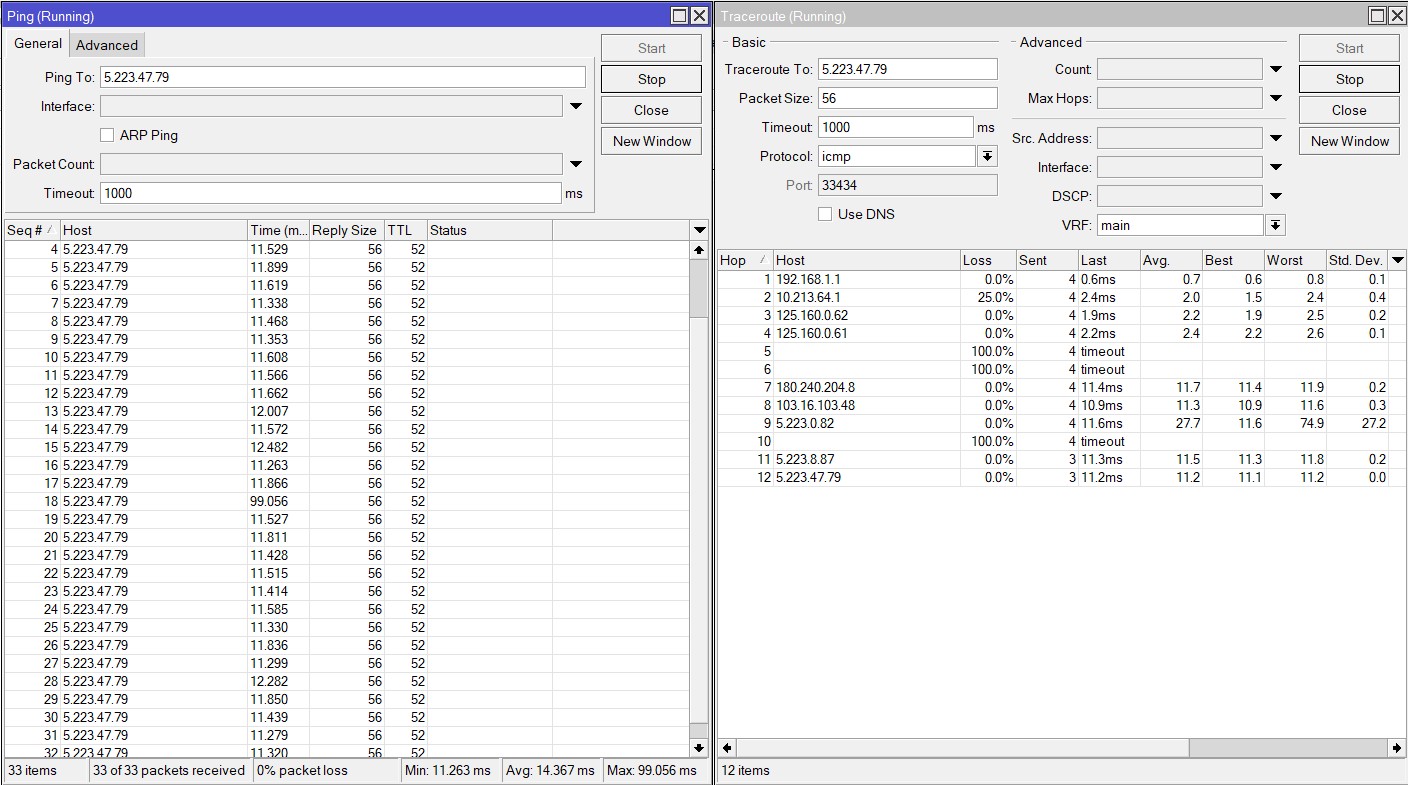Open the VRF main dropdown
The width and height of the screenshot is (1408, 785).
coord(1275,226)
